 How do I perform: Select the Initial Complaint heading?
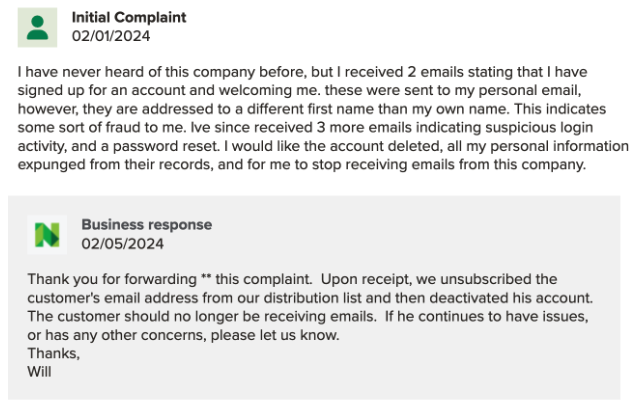[x=129, y=18]
